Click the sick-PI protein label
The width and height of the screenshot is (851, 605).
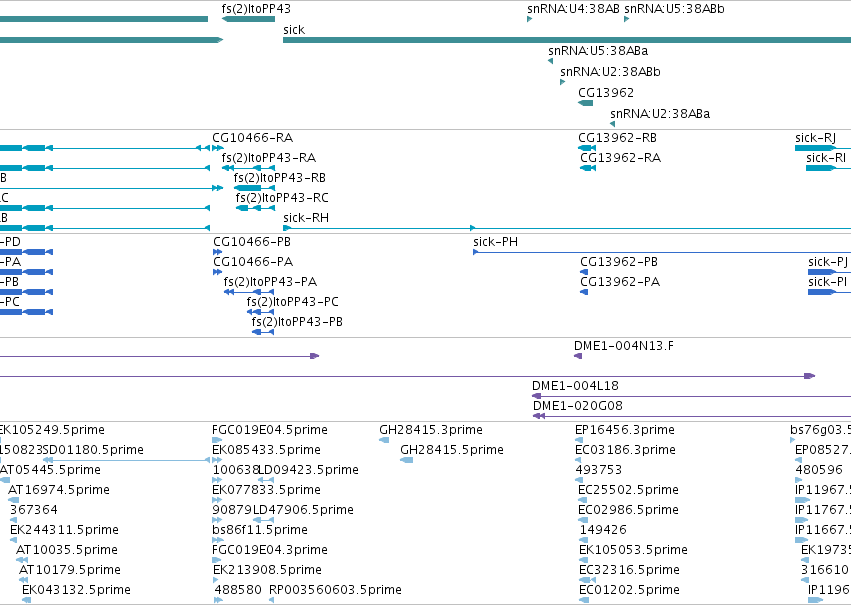pos(827,282)
